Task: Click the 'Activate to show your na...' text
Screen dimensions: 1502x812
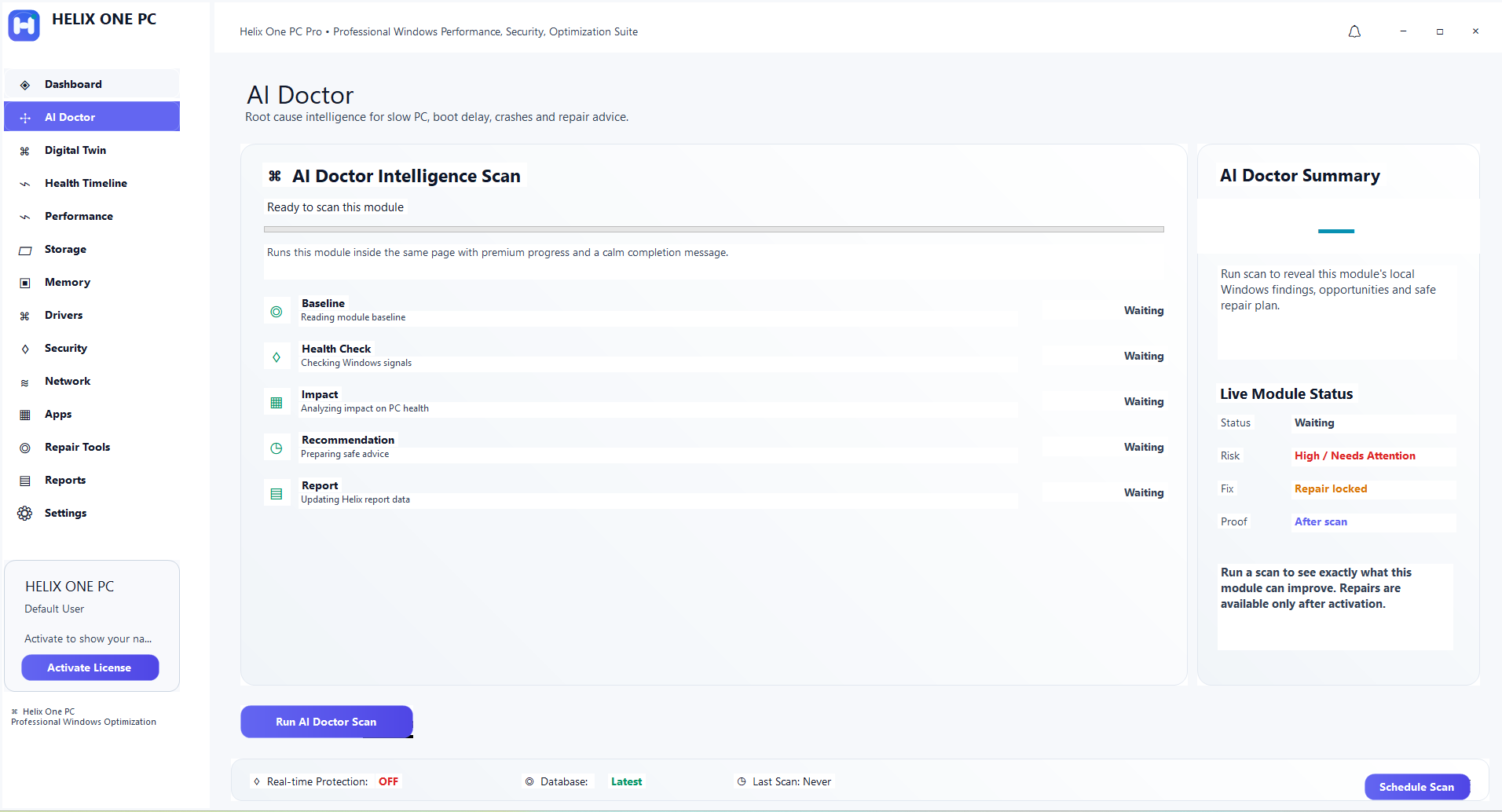Action: click(x=88, y=638)
